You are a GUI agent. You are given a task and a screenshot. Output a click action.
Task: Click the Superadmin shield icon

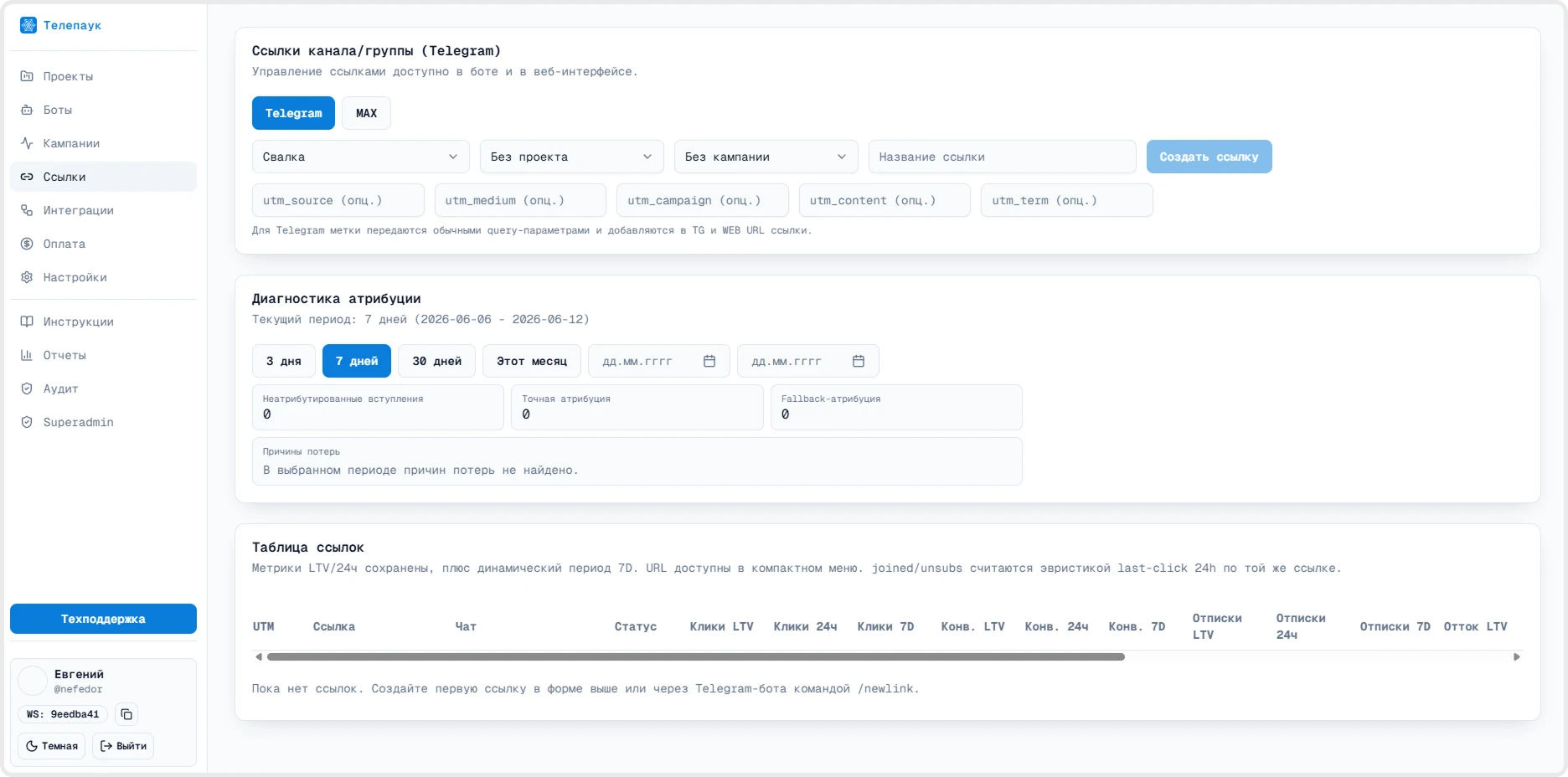pos(27,422)
